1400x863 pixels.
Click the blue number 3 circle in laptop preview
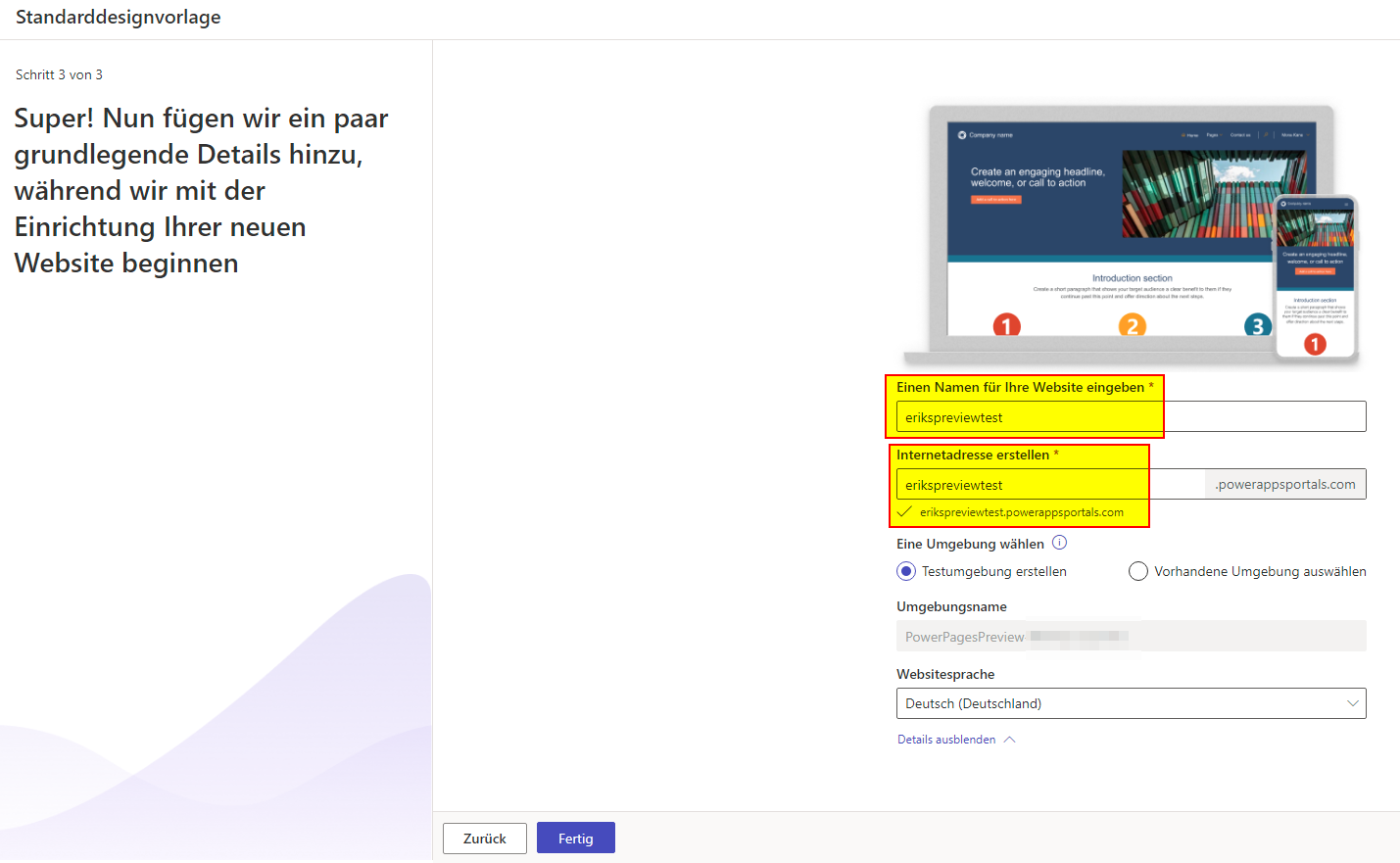[x=1257, y=325]
